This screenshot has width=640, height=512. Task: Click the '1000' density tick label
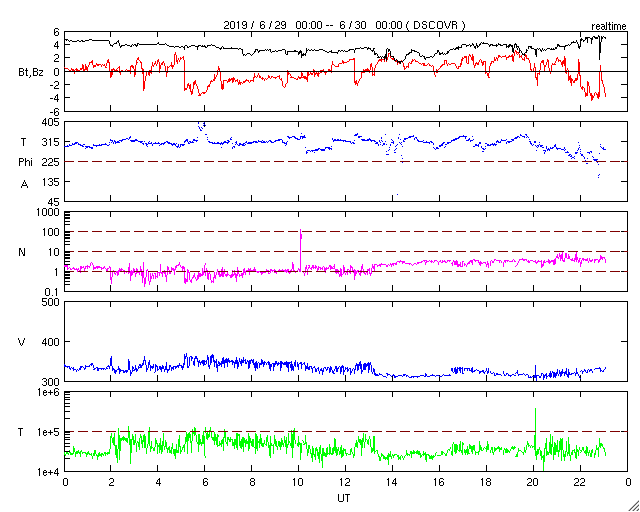49,213
